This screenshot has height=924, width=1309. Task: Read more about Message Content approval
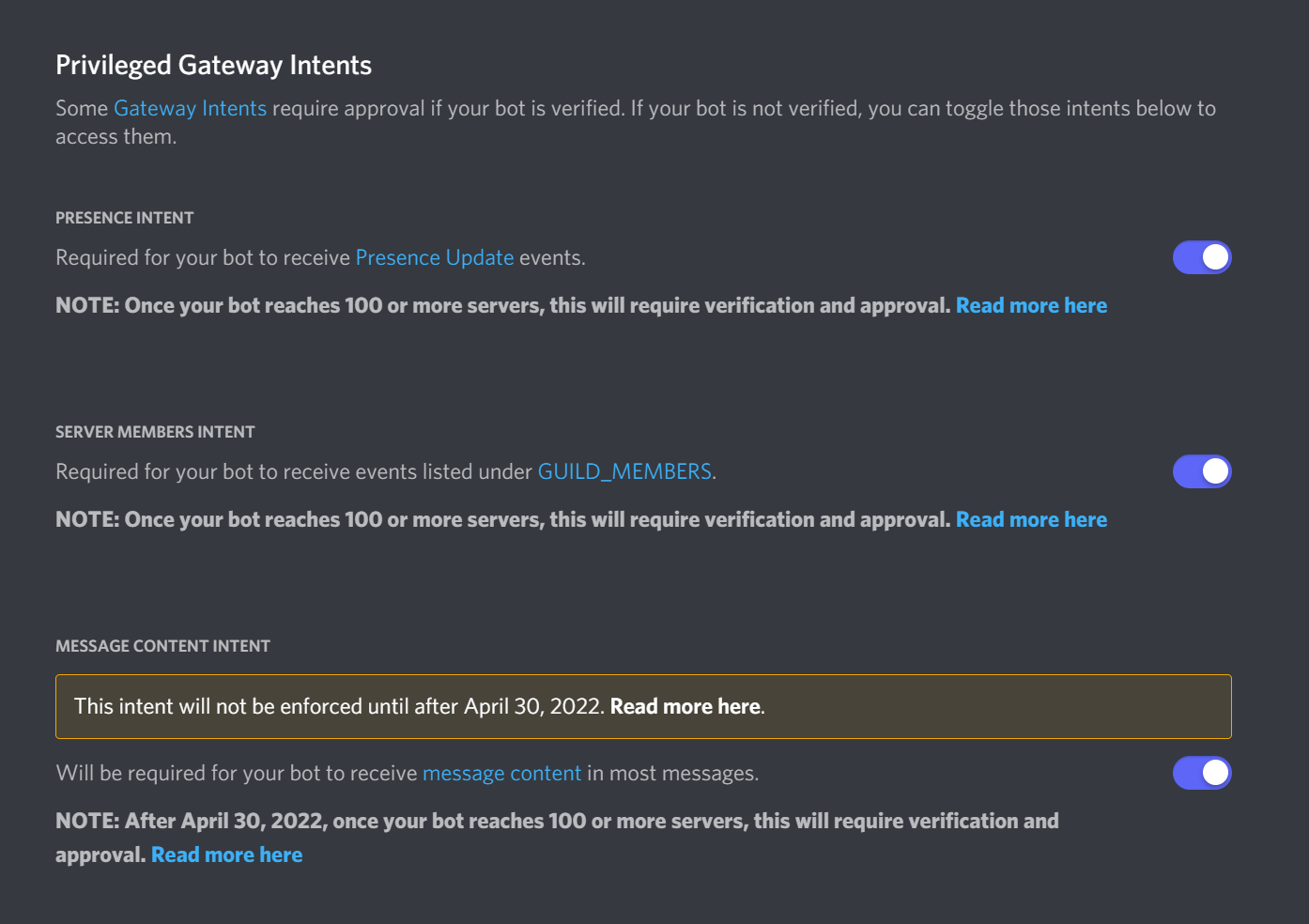(x=226, y=854)
